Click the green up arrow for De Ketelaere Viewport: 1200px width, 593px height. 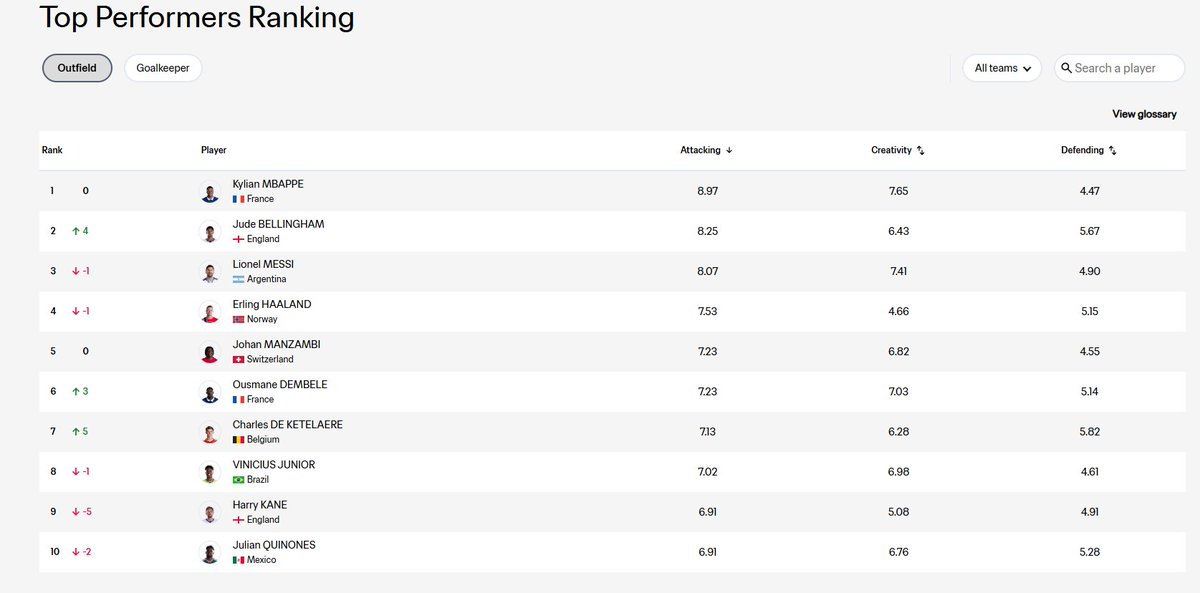75,431
